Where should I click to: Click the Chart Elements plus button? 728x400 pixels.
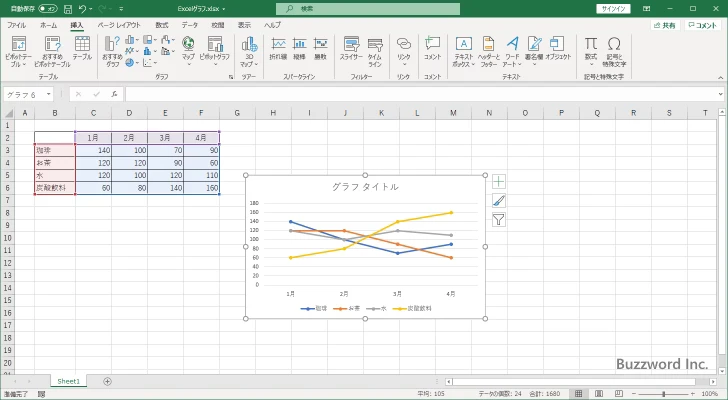tap(499, 181)
